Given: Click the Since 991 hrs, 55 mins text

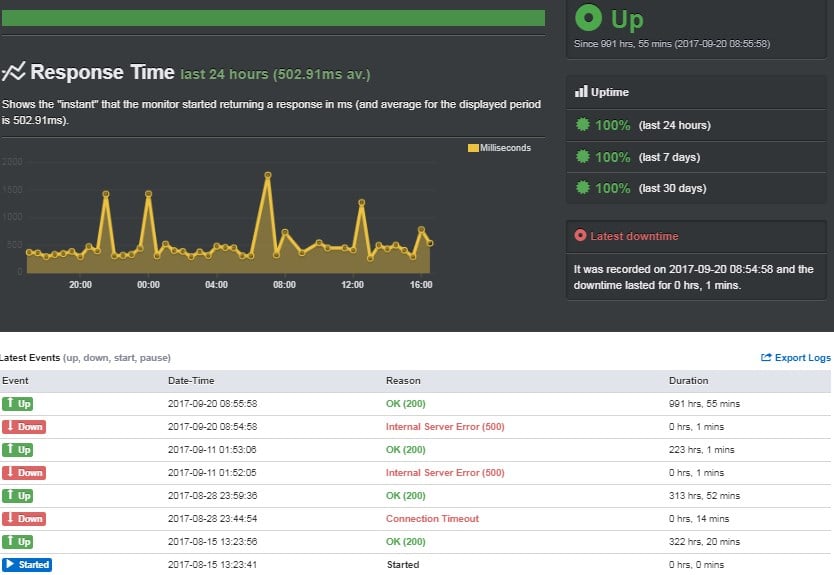Looking at the screenshot, I should click(672, 44).
